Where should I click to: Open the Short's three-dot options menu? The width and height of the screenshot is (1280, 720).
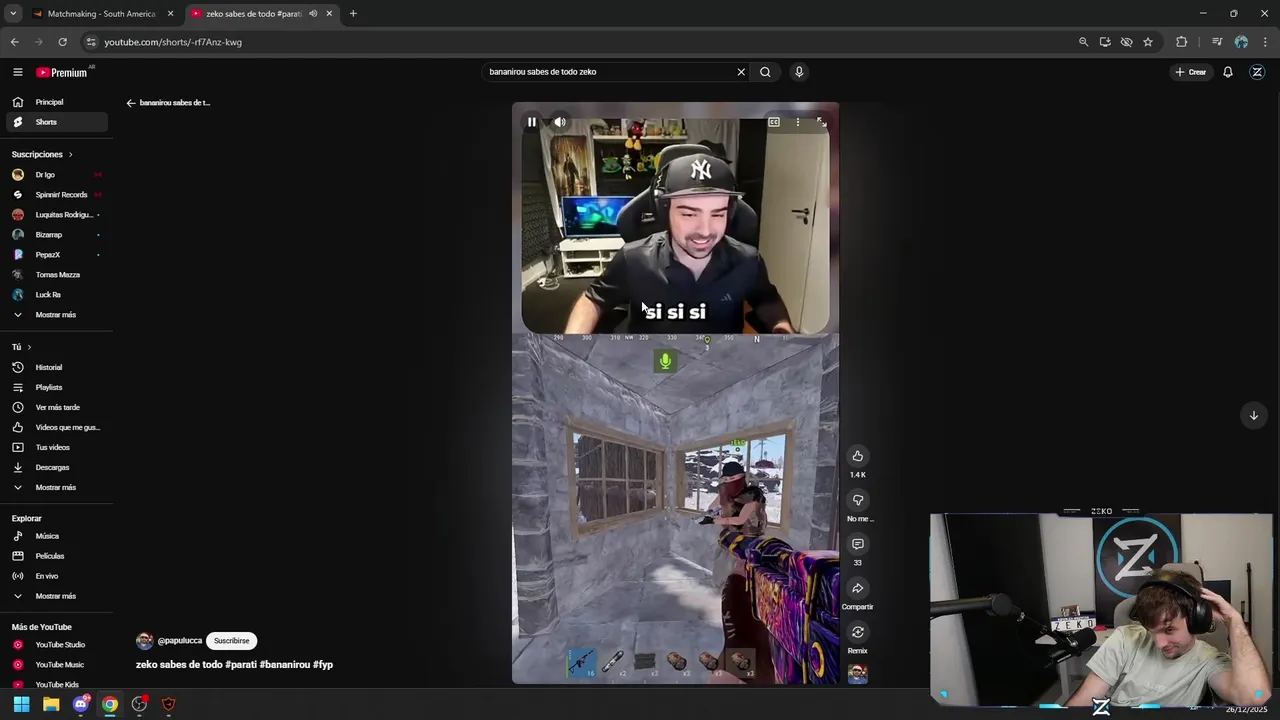click(797, 122)
